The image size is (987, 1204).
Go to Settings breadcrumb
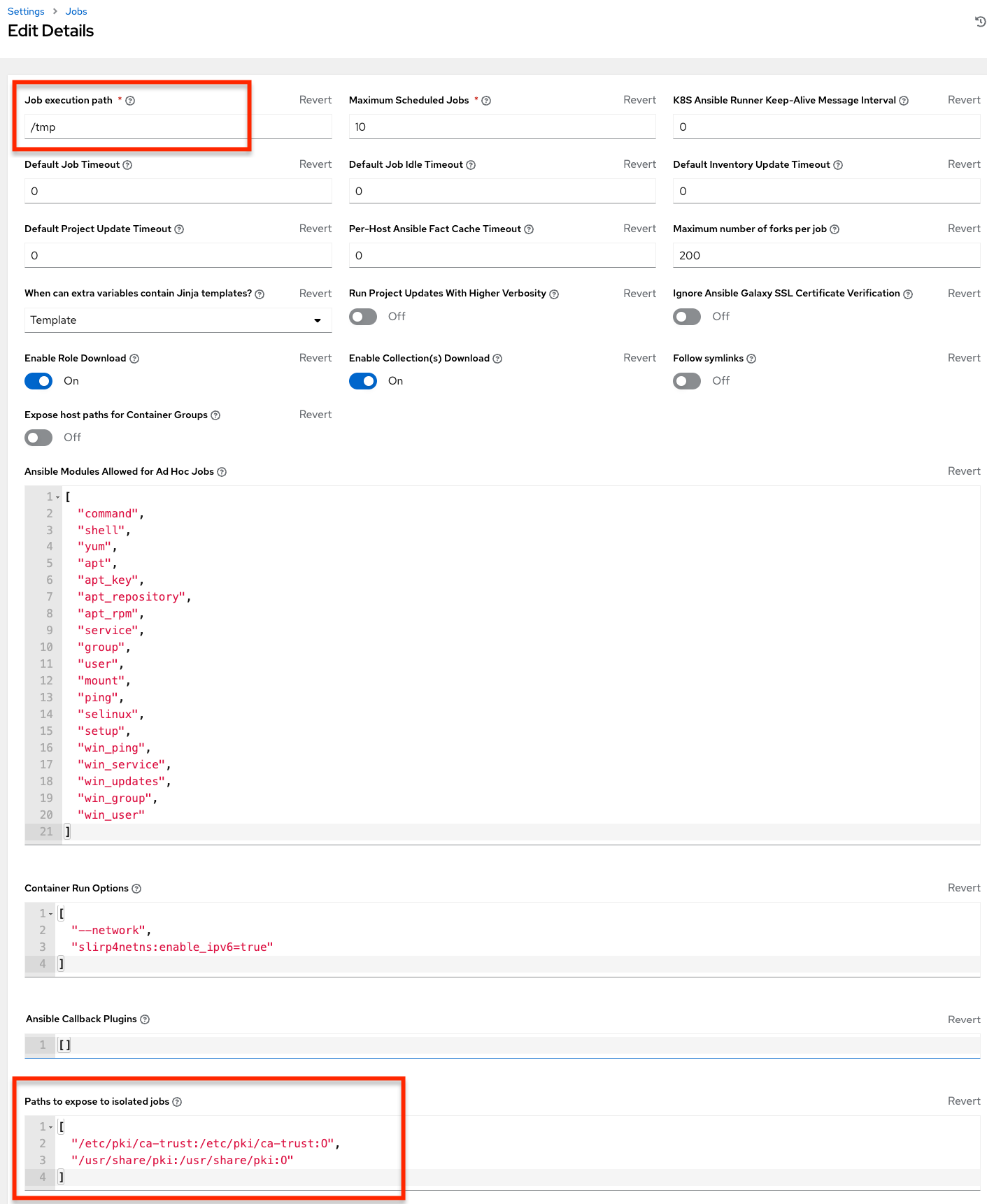[x=26, y=11]
